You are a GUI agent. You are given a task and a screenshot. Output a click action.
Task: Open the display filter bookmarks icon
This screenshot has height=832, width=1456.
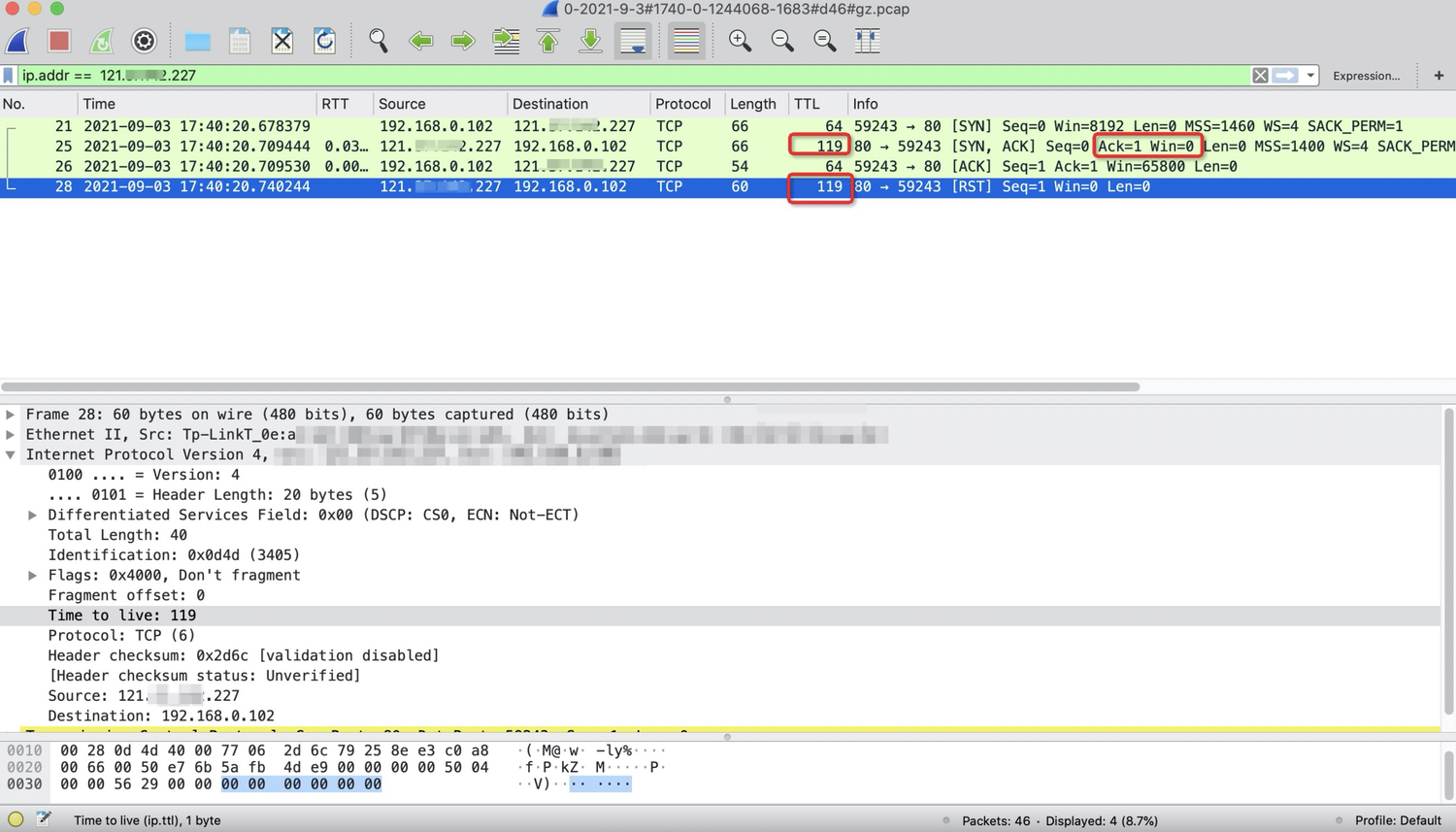[9, 75]
